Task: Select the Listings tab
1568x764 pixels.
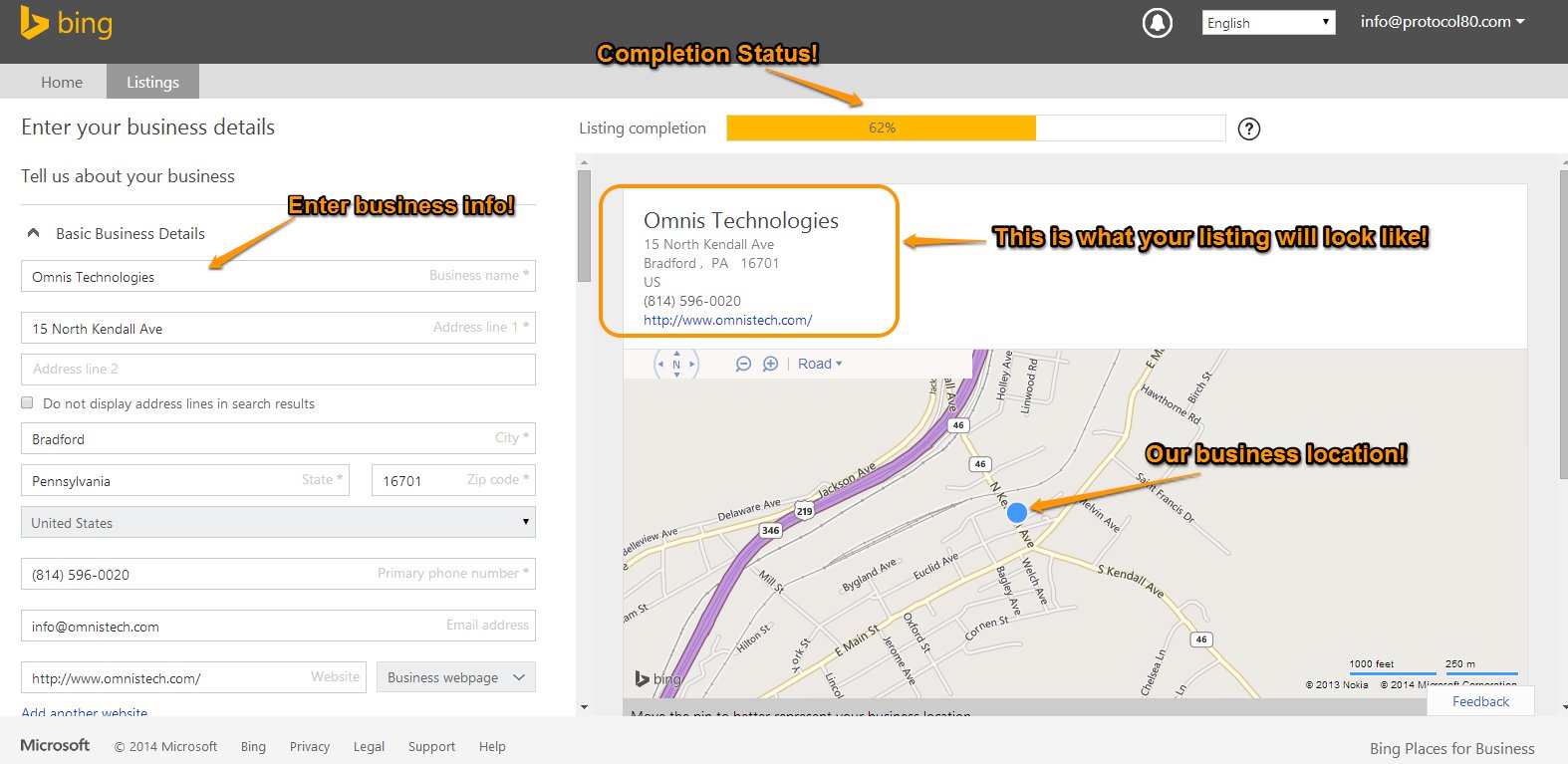Action: coord(152,82)
